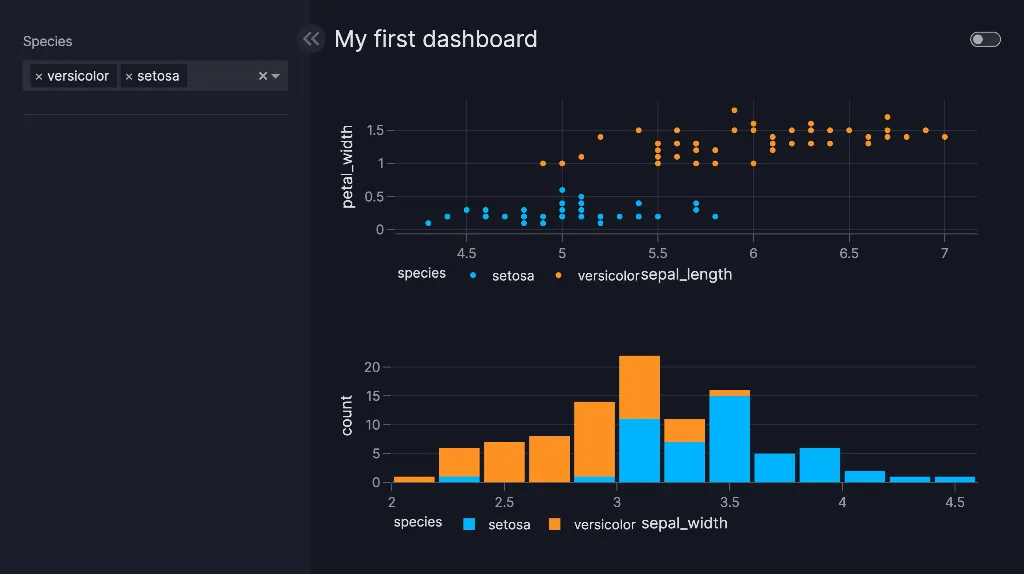Collapse the sidebar with double chevron icon
1024x574 pixels.
(x=311, y=39)
